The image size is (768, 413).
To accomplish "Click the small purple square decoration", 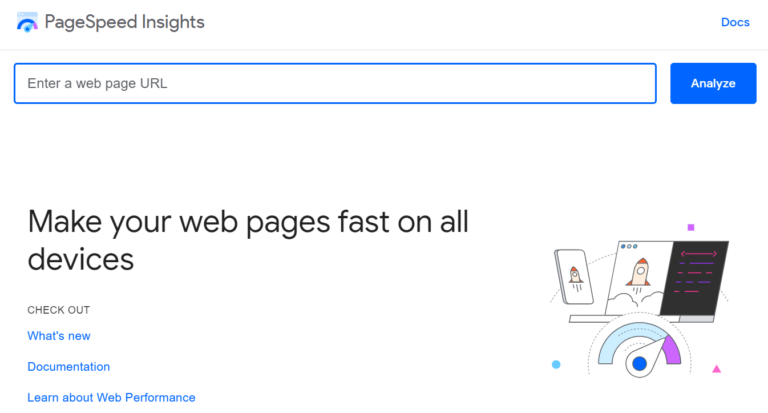I will coord(690,227).
